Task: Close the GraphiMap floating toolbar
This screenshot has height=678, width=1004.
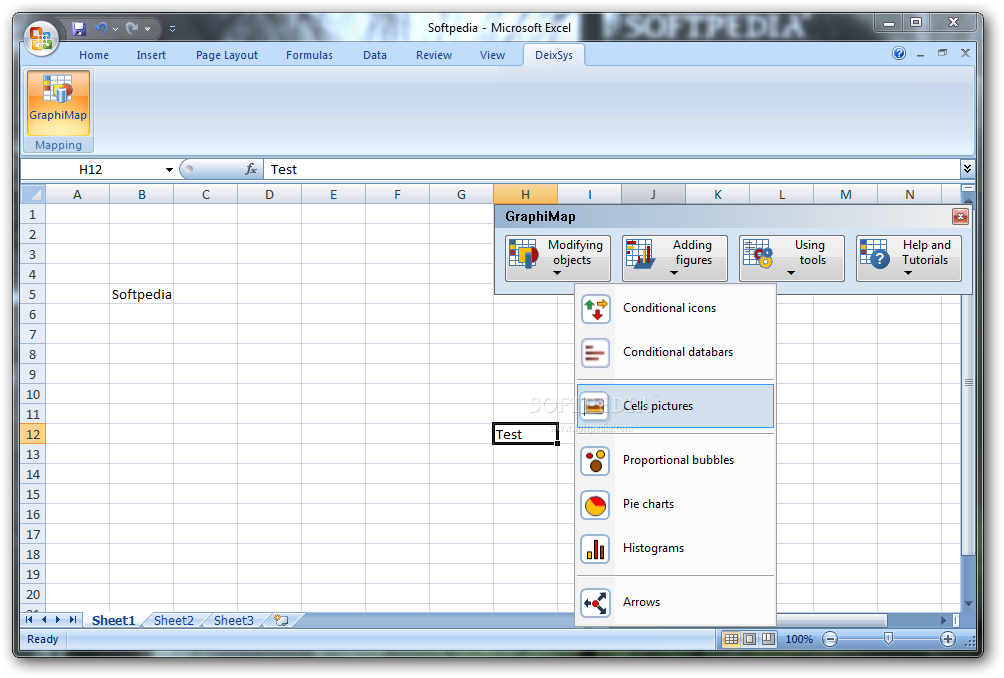Action: 960,217
